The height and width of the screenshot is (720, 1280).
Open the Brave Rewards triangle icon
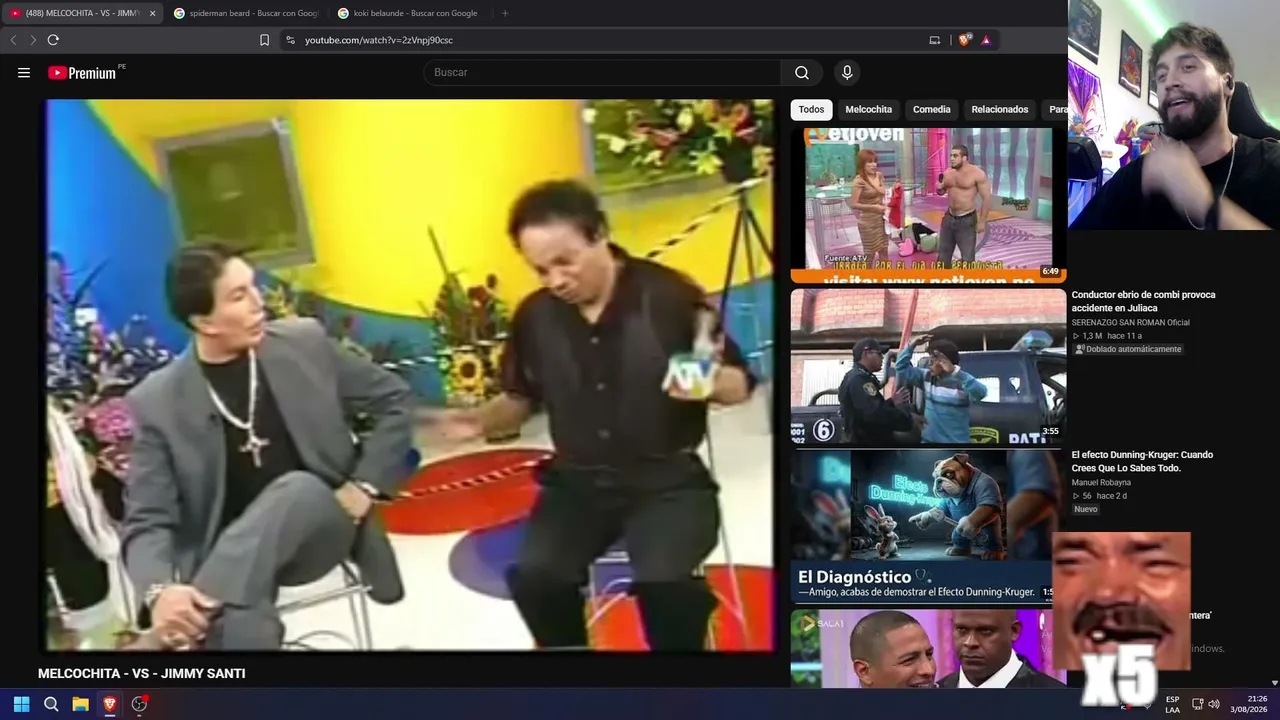pos(986,40)
